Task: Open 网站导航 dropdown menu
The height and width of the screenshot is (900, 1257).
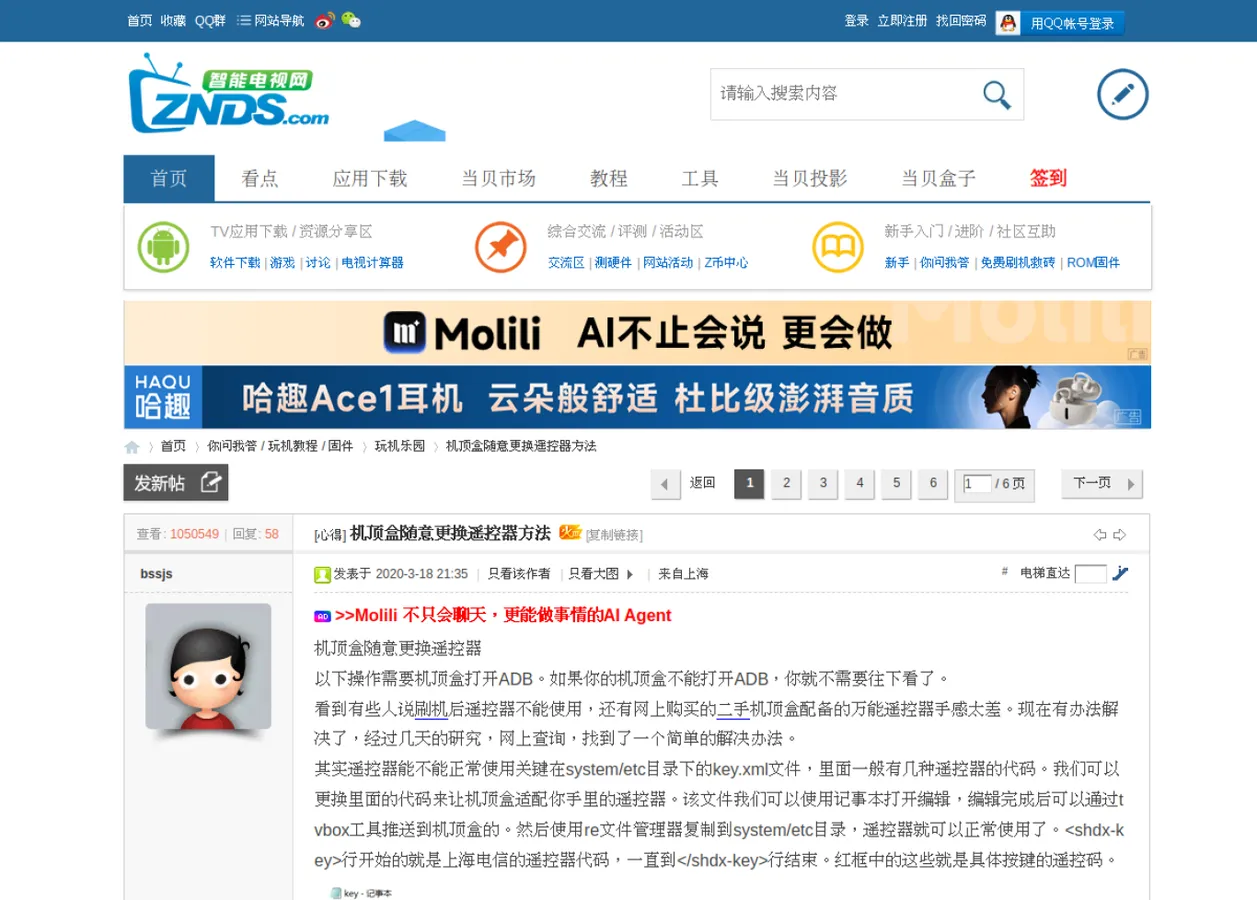Action: click(270, 20)
